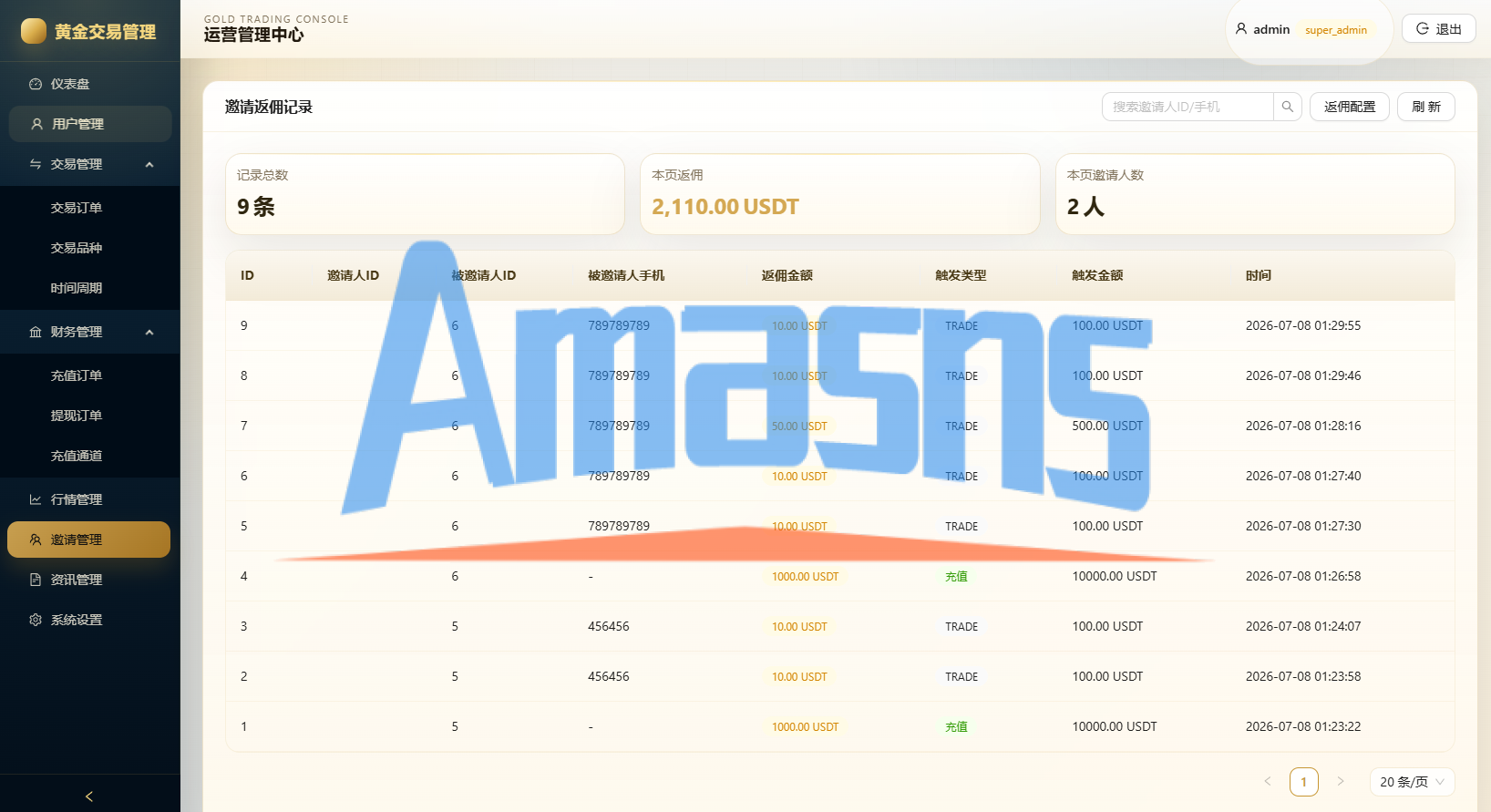Click the 充值 tag in row 4
The height and width of the screenshot is (812, 1491).
pos(956,576)
